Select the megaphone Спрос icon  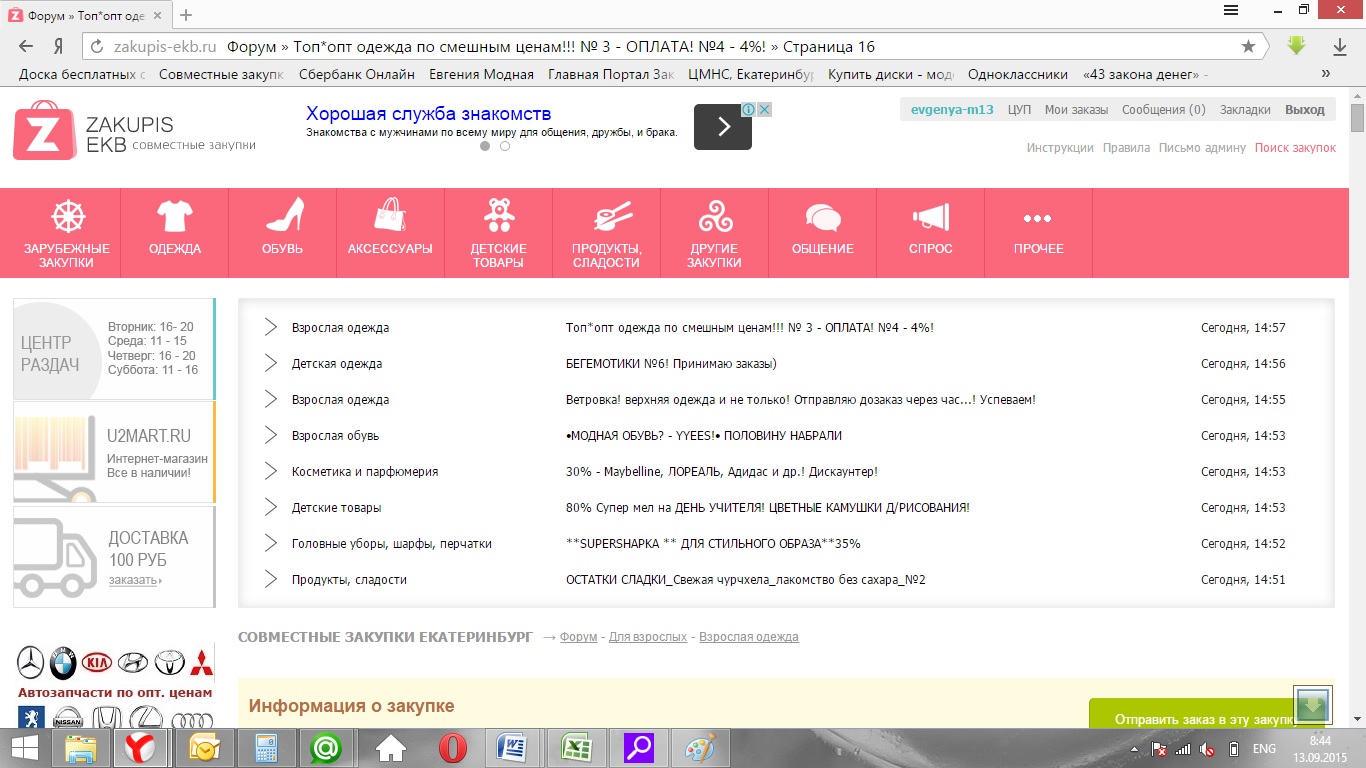click(930, 217)
